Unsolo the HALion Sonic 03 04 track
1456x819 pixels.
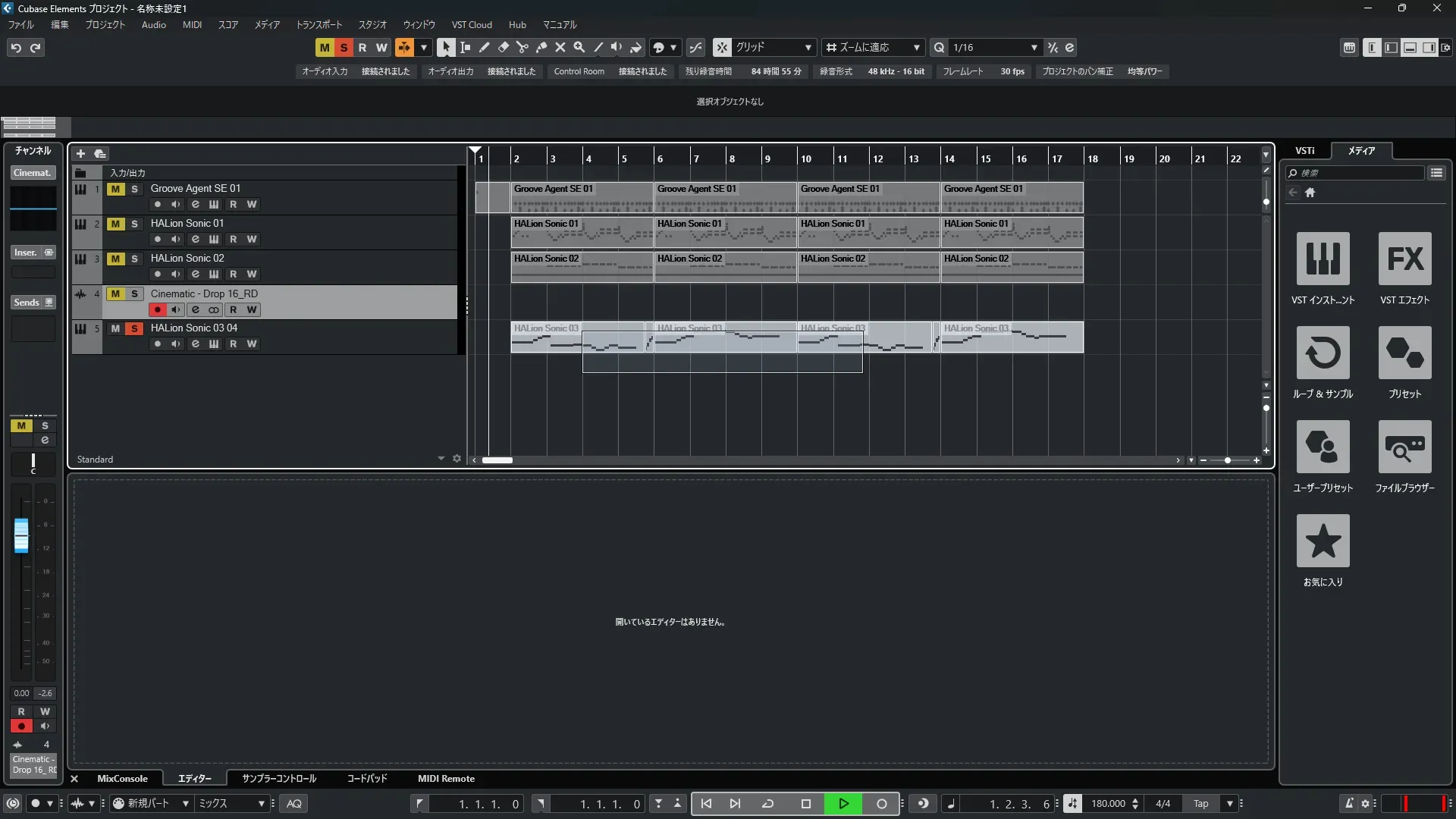[134, 328]
